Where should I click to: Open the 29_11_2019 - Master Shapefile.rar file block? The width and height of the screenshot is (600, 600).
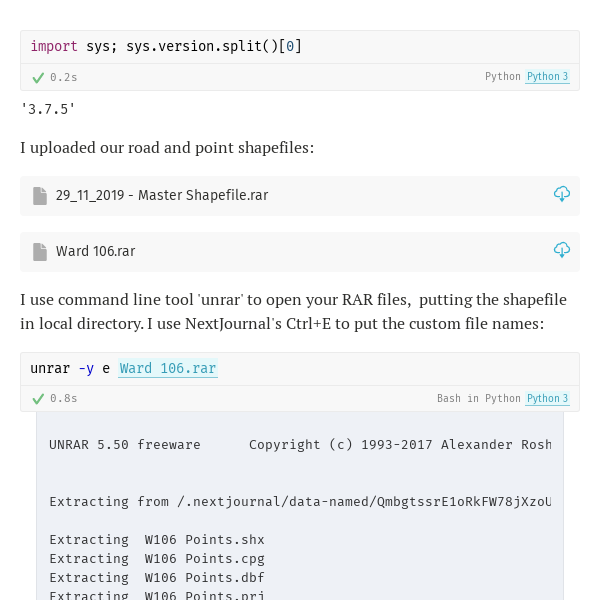(300, 196)
